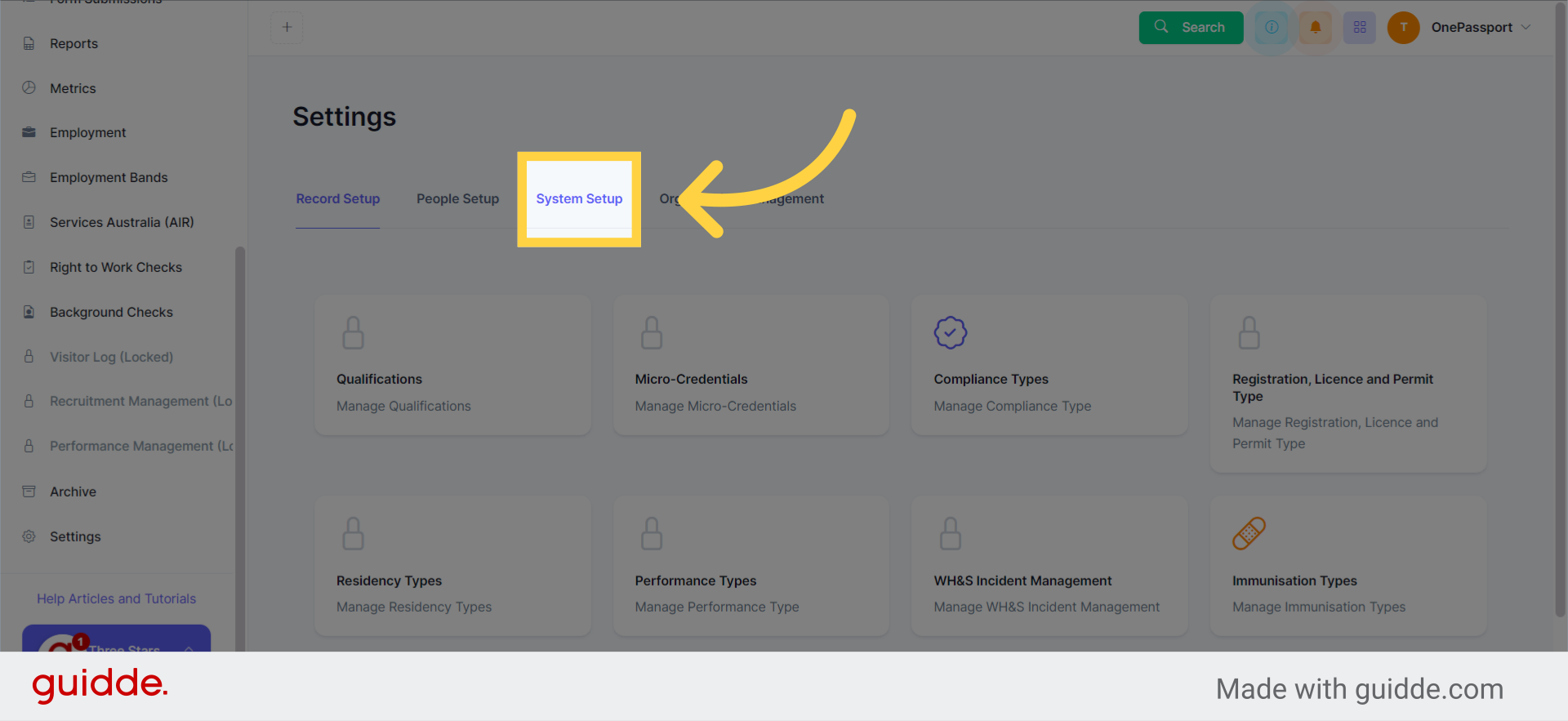This screenshot has height=721, width=1568.
Task: Click the Qualifications lock icon
Action: [x=353, y=332]
